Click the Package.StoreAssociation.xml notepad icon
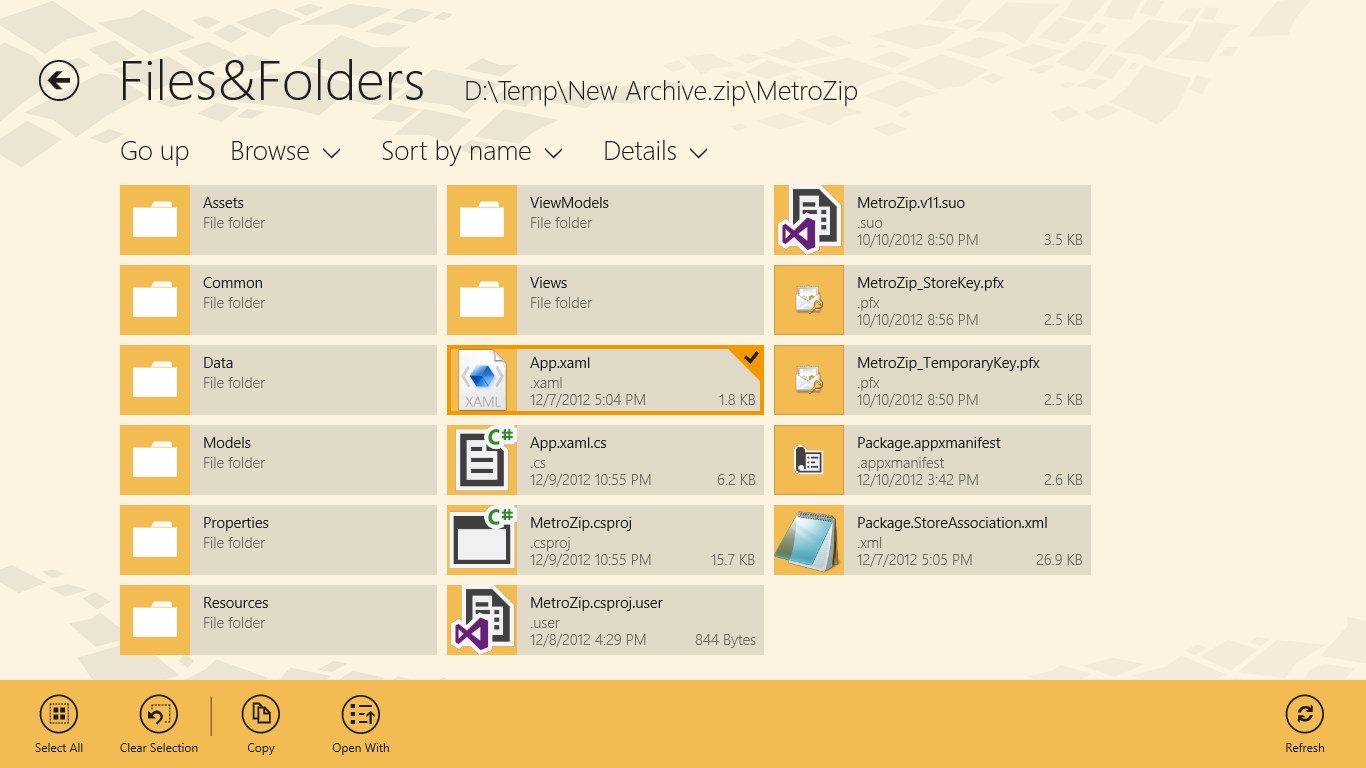The image size is (1366, 768). pos(809,540)
